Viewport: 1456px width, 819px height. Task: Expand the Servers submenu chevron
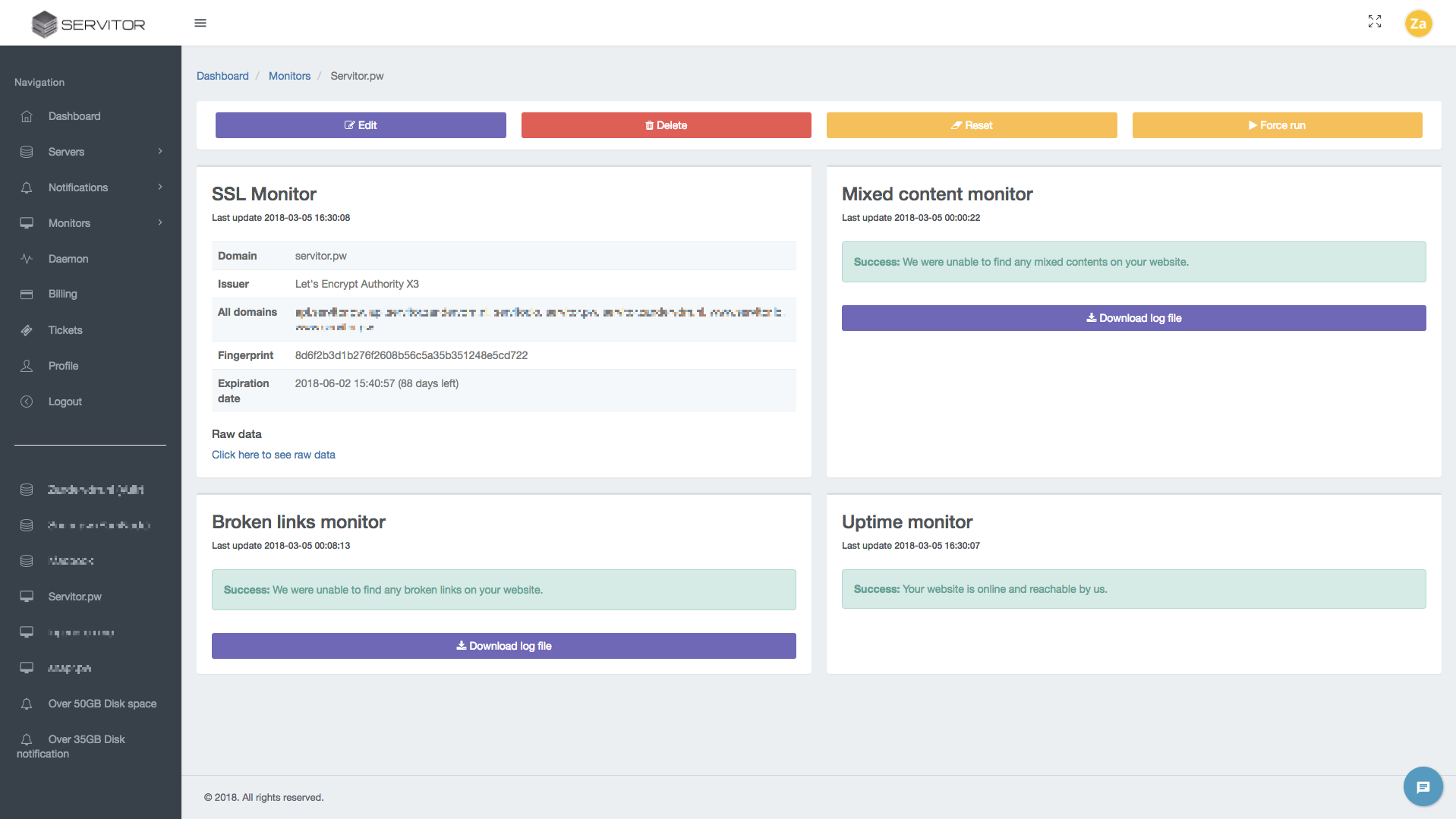coord(160,151)
